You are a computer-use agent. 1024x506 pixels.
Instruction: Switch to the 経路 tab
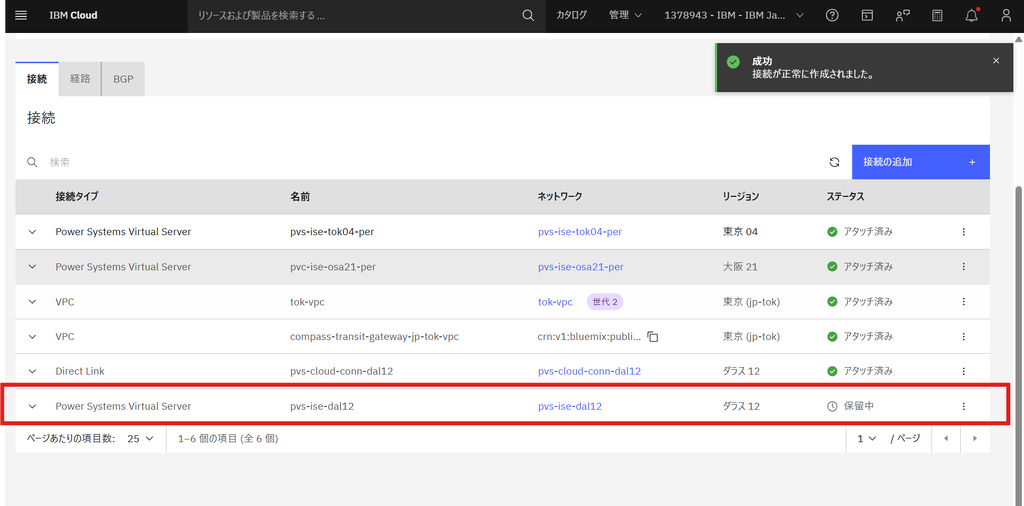[x=80, y=79]
